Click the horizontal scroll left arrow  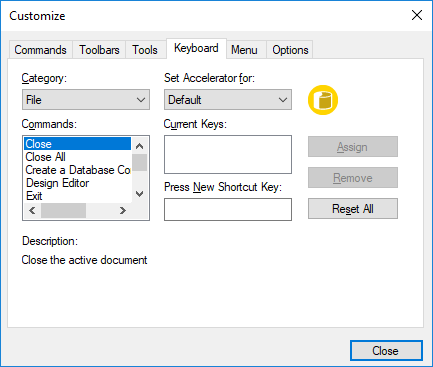pyautogui.click(x=32, y=211)
